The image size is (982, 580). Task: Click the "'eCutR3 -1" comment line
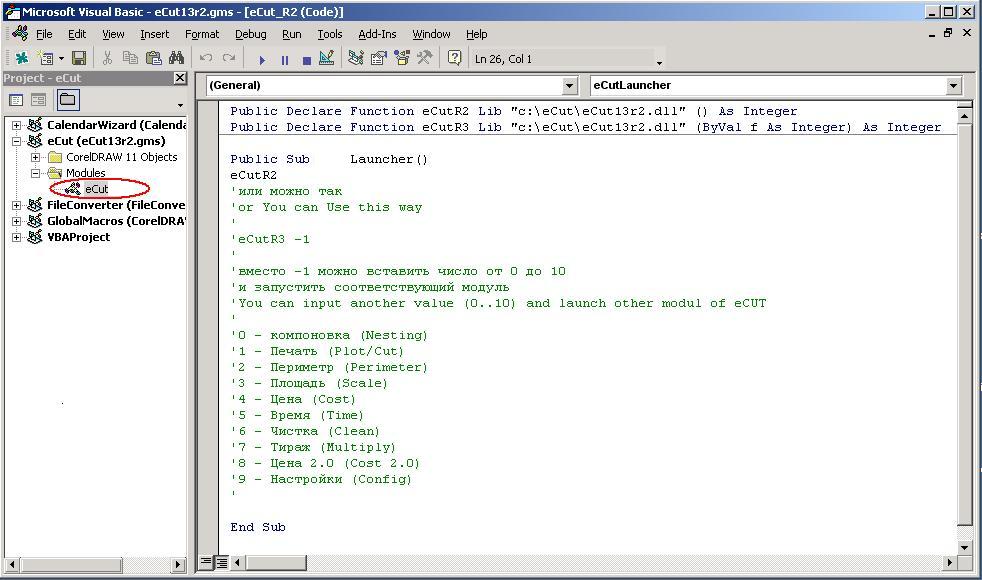click(270, 239)
